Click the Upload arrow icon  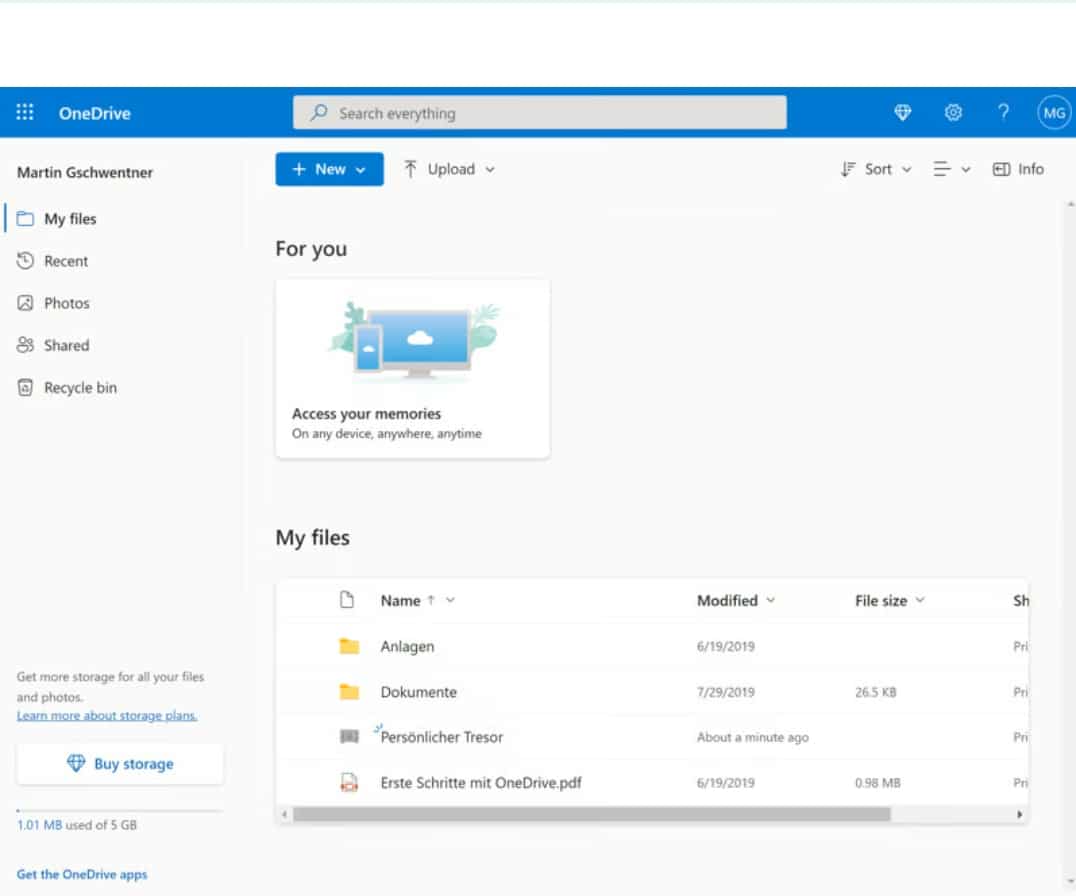[410, 169]
